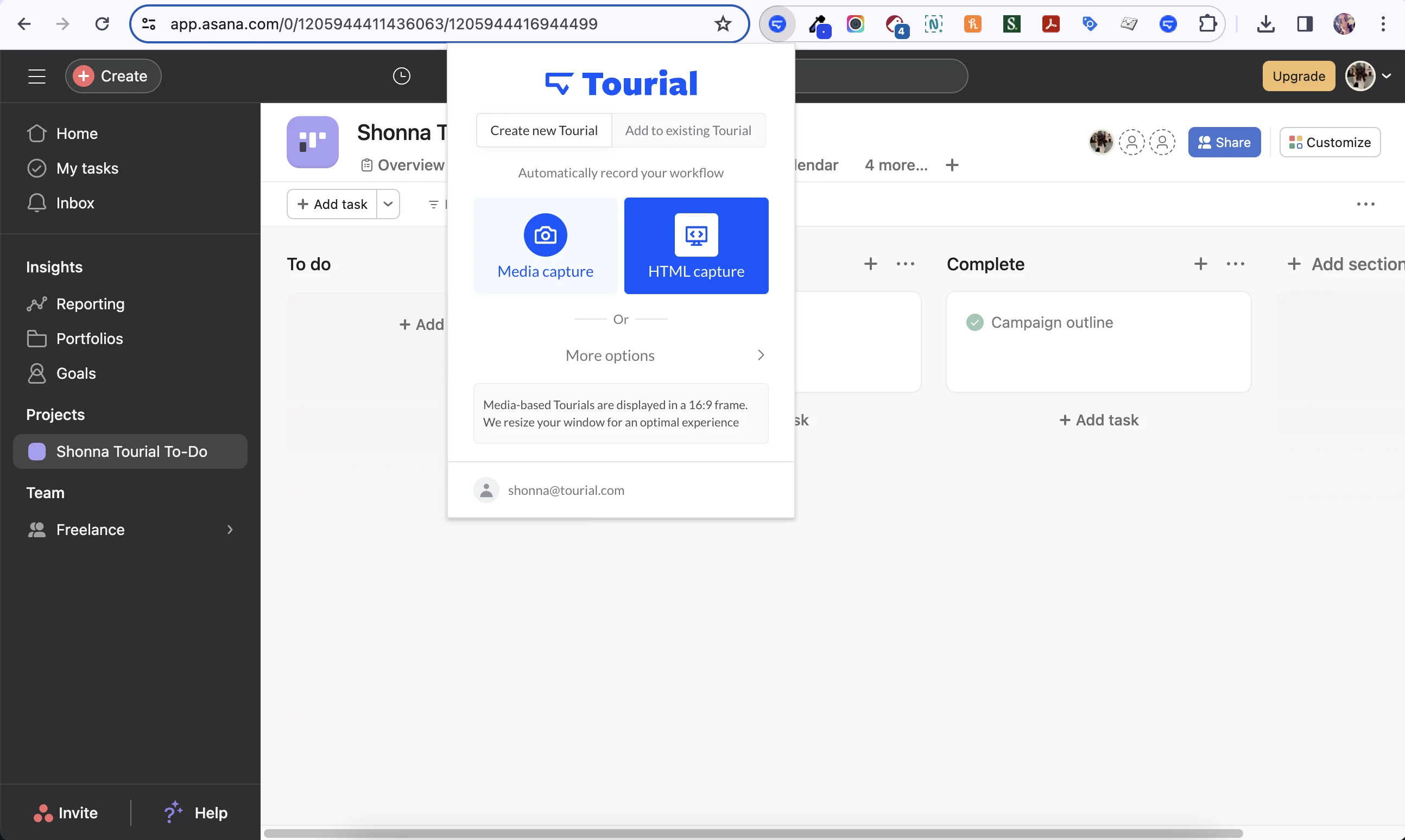1405x840 pixels.
Task: Open the board toolbar three-dot menu
Action: point(1365,204)
